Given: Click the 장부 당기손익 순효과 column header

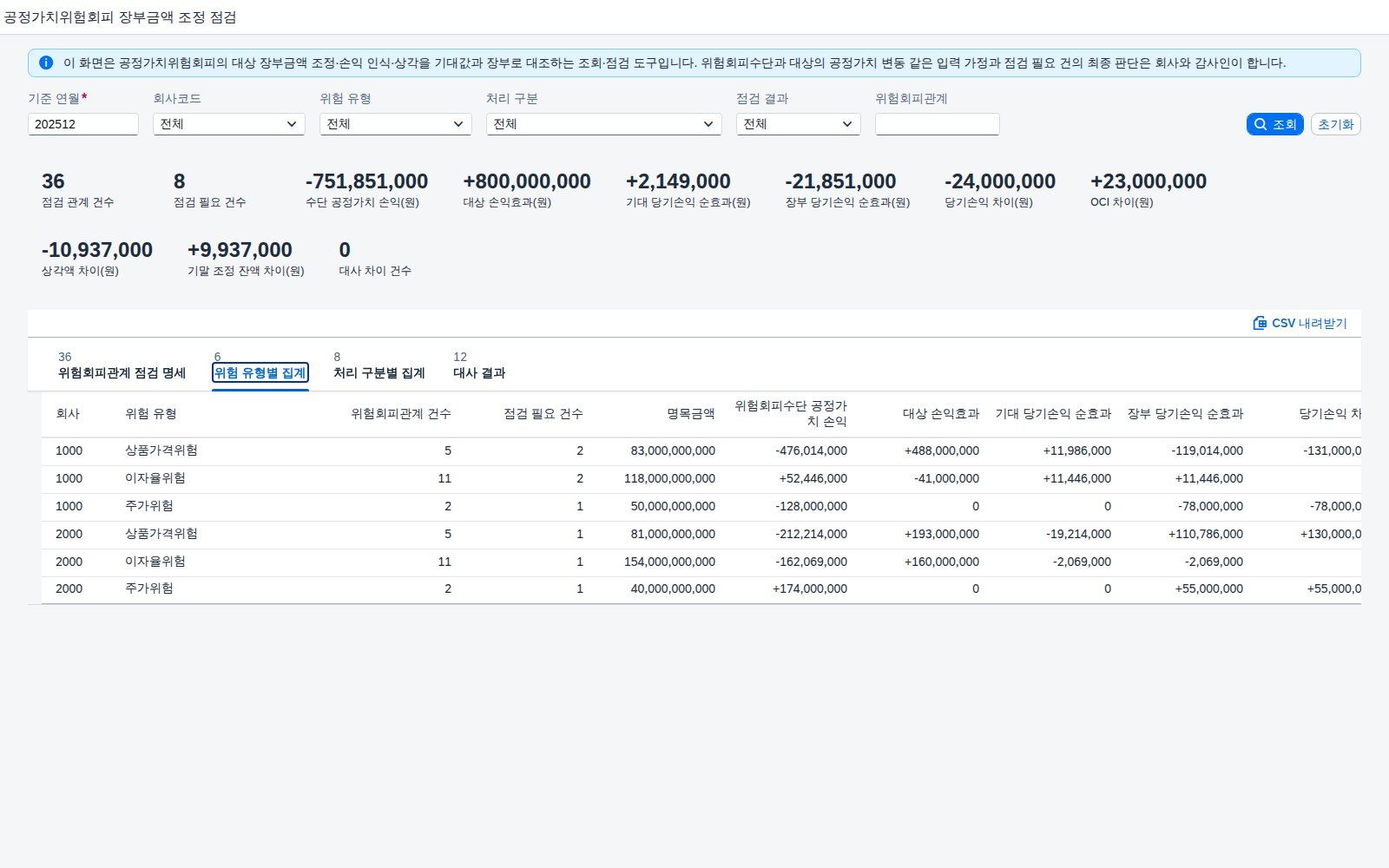Looking at the screenshot, I should tap(1185, 414).
